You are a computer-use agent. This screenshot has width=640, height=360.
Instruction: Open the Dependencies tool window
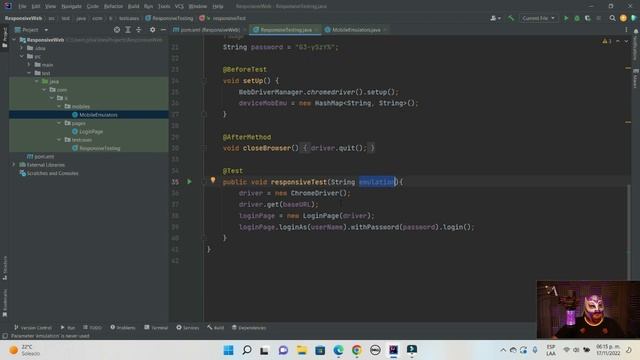249,327
